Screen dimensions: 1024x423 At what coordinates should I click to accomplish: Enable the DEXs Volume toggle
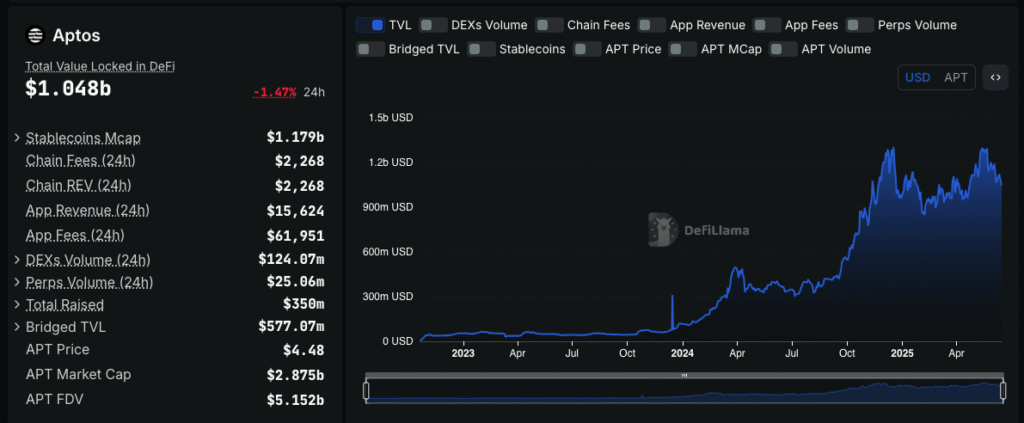click(x=434, y=24)
